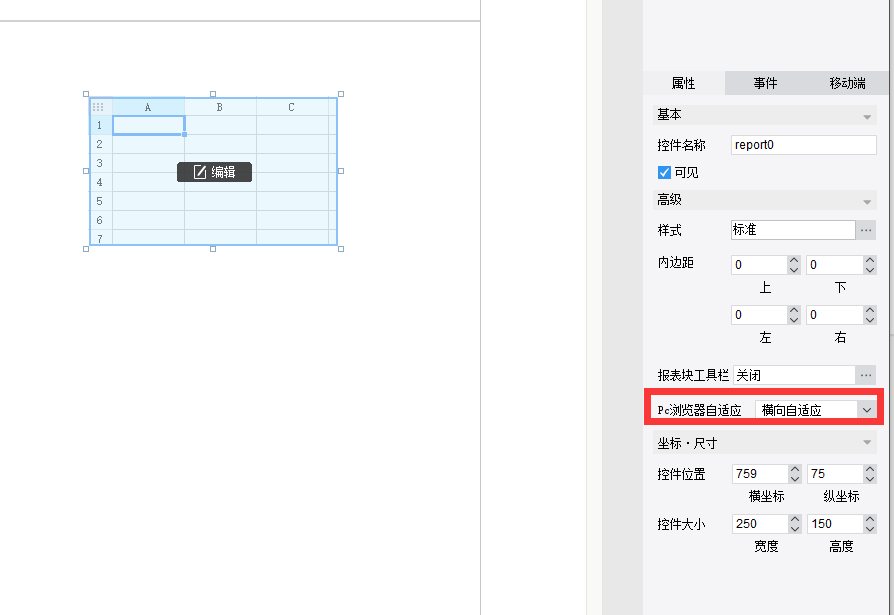The height and width of the screenshot is (615, 894).
Task: Decrease the 宽度 width value
Action: click(795, 529)
